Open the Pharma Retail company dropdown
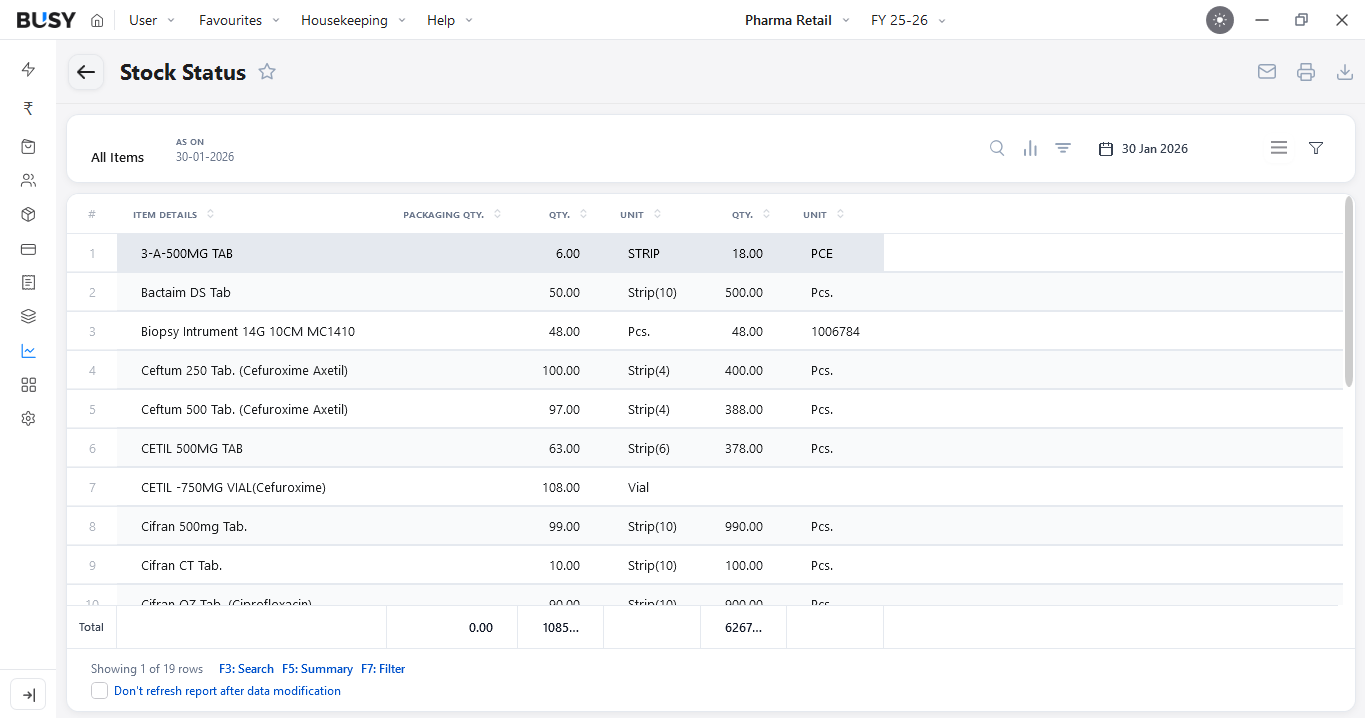 (797, 20)
